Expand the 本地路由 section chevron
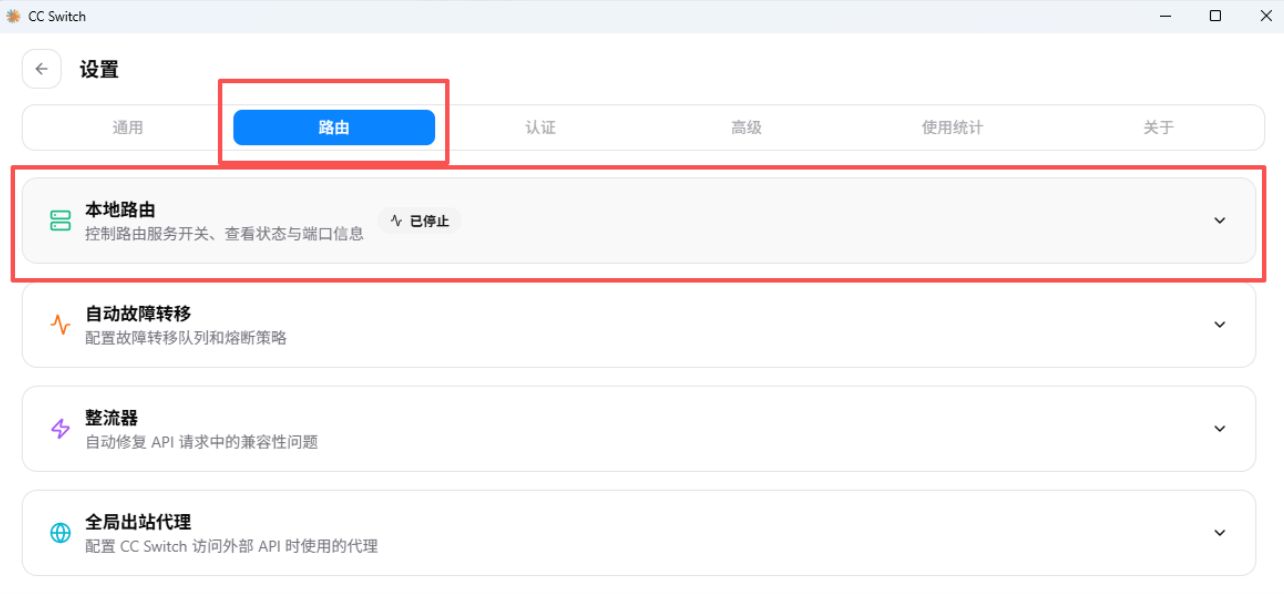 pyautogui.click(x=1219, y=221)
